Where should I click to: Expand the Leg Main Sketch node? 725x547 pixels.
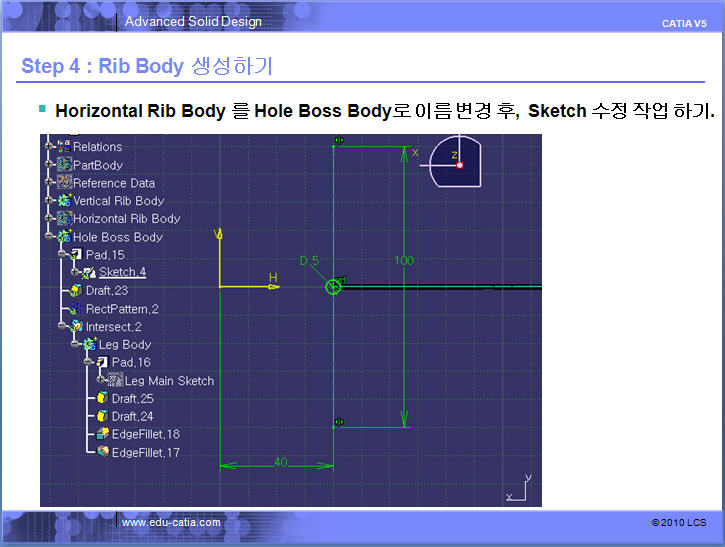(100, 381)
